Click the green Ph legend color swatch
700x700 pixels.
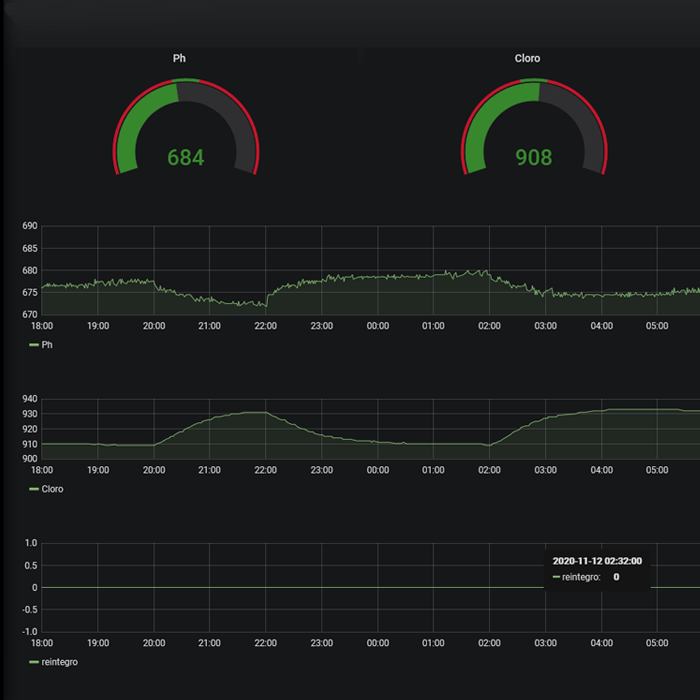tap(34, 345)
